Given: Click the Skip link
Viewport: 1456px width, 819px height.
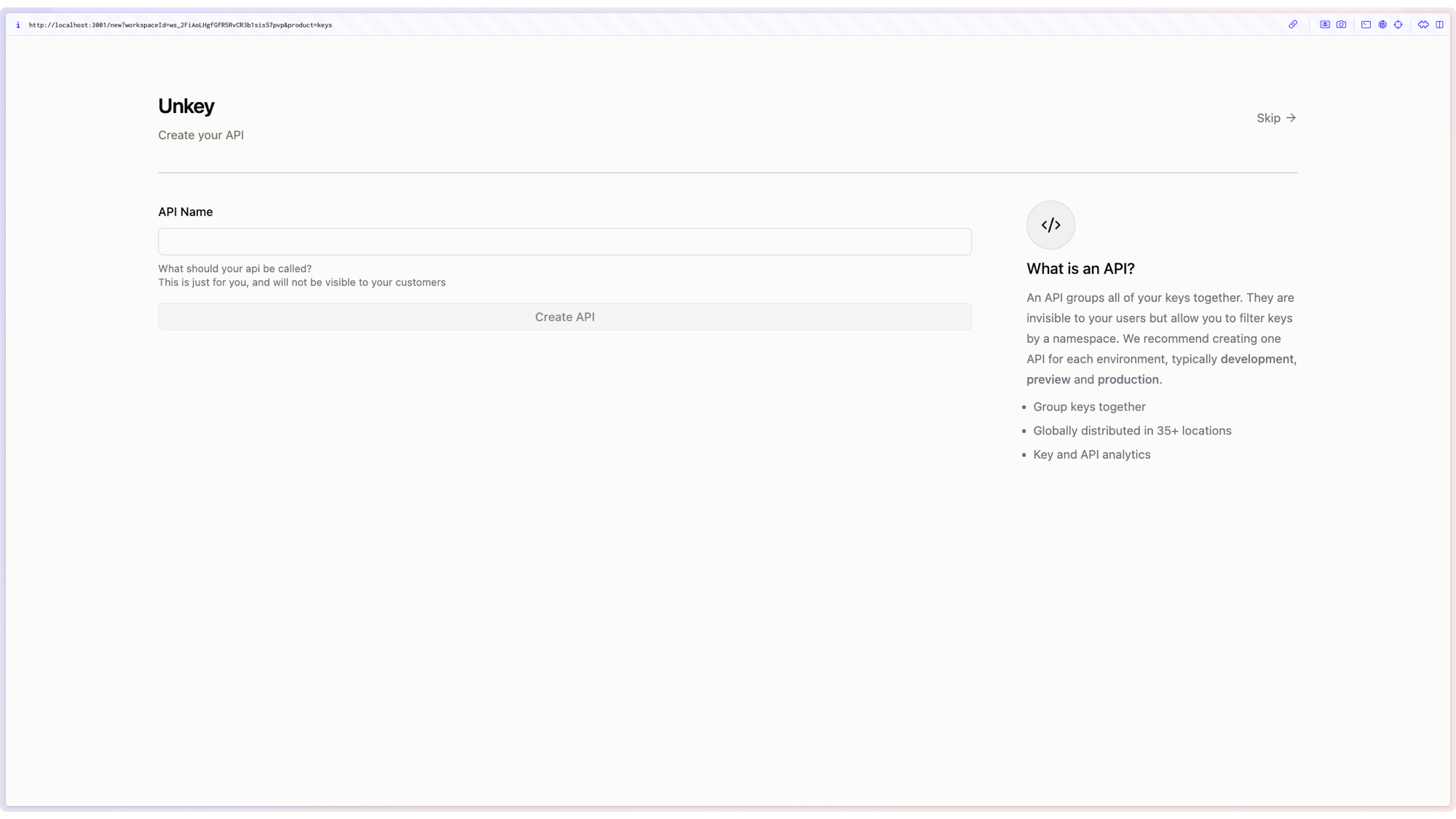Looking at the screenshot, I should coord(1276,118).
